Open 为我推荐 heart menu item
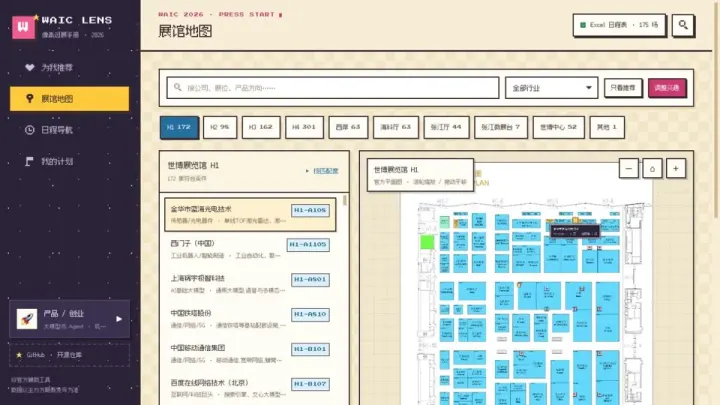The width and height of the screenshot is (720, 405). pyautogui.click(x=69, y=68)
